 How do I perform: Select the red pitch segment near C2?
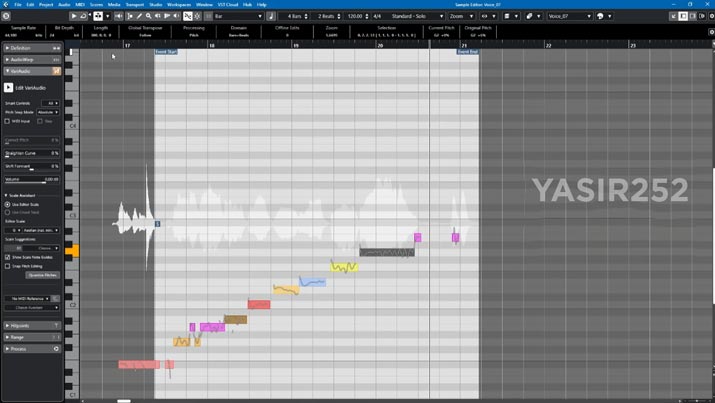(259, 304)
